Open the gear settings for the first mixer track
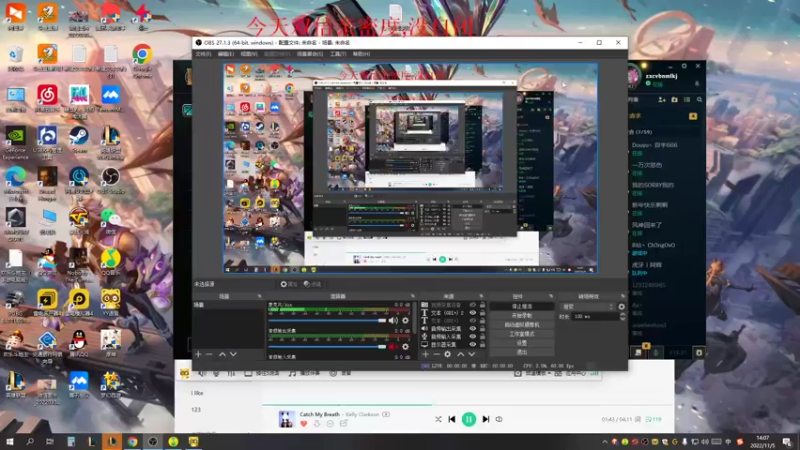Screen dimensions: 800x450 pos(406,320)
